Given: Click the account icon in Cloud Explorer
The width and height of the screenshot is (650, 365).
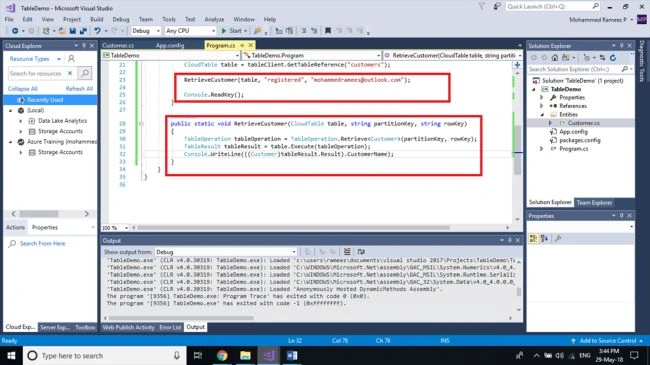Looking at the screenshot, I should 71,59.
